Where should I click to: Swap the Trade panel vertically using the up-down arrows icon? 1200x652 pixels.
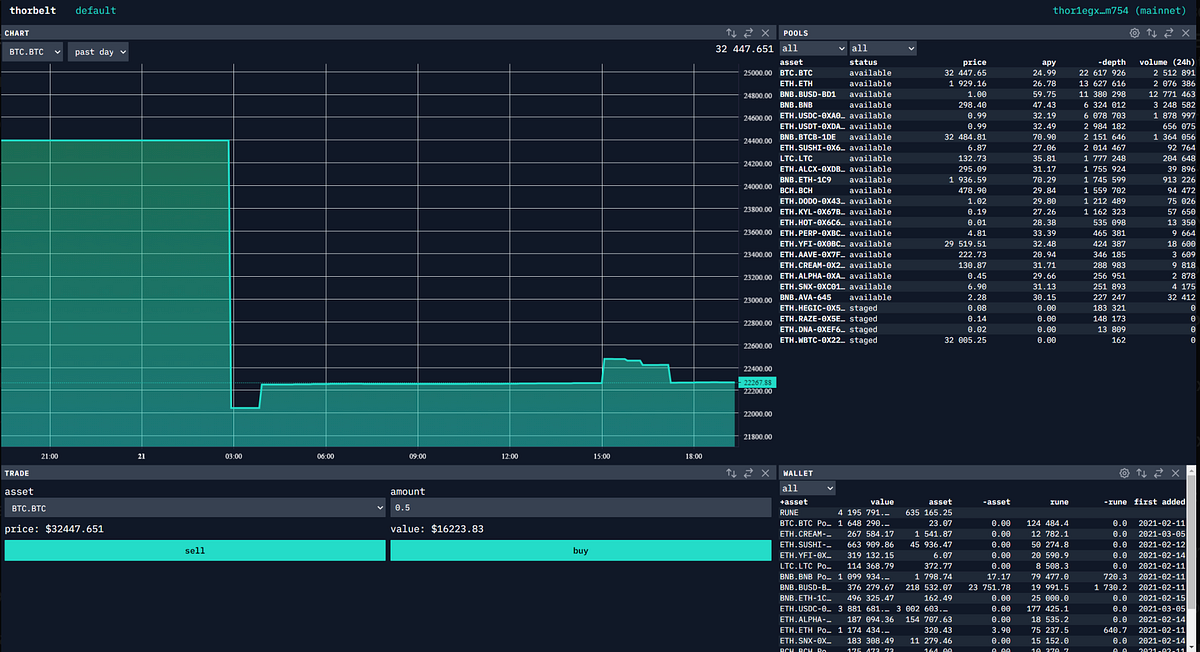[x=731, y=472]
